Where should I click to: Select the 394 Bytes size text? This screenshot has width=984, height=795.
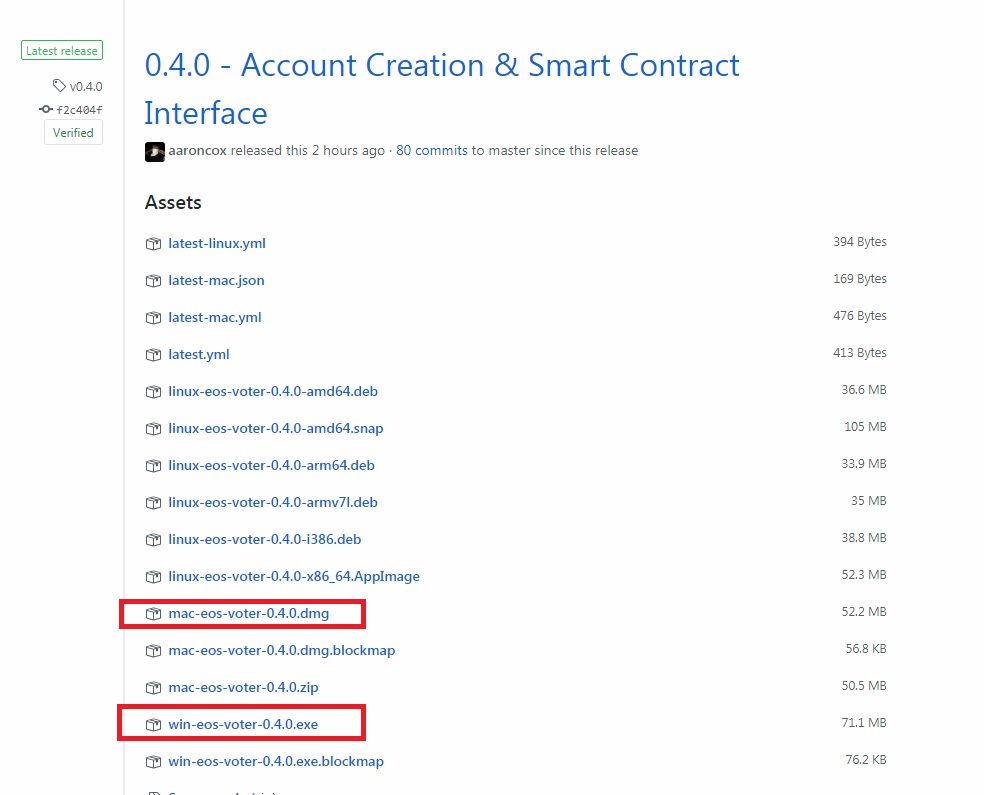tap(860, 242)
